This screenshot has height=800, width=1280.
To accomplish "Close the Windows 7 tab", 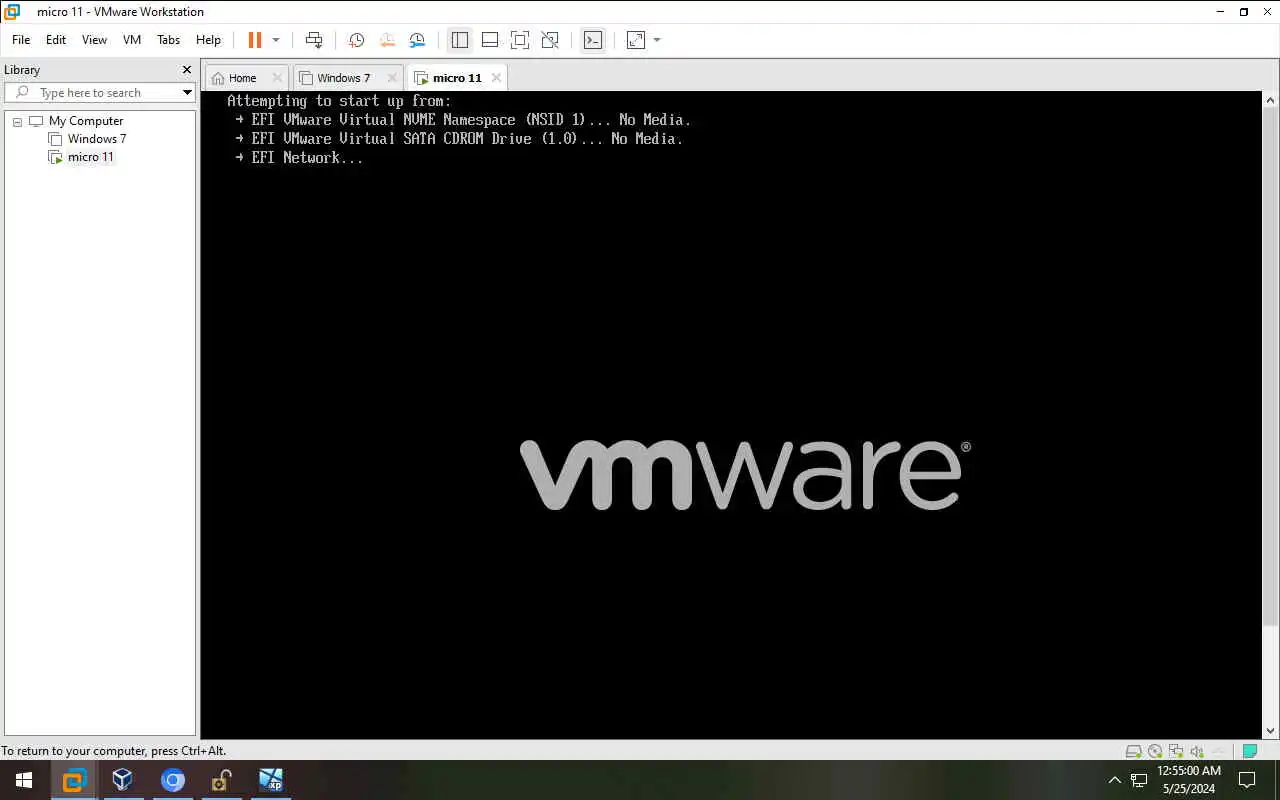I will 391,78.
